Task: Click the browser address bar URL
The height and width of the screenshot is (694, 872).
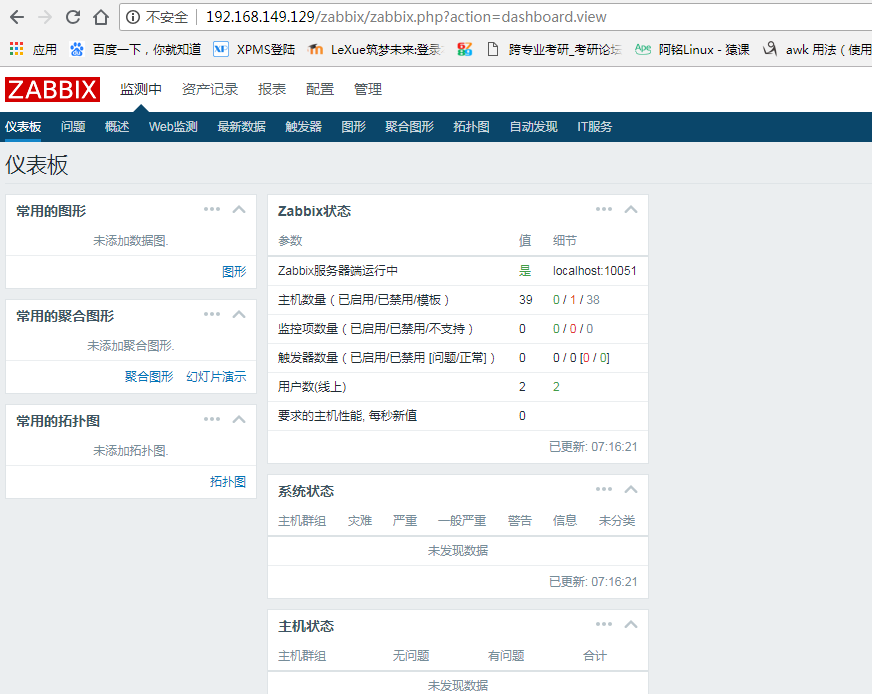Action: pyautogui.click(x=406, y=17)
